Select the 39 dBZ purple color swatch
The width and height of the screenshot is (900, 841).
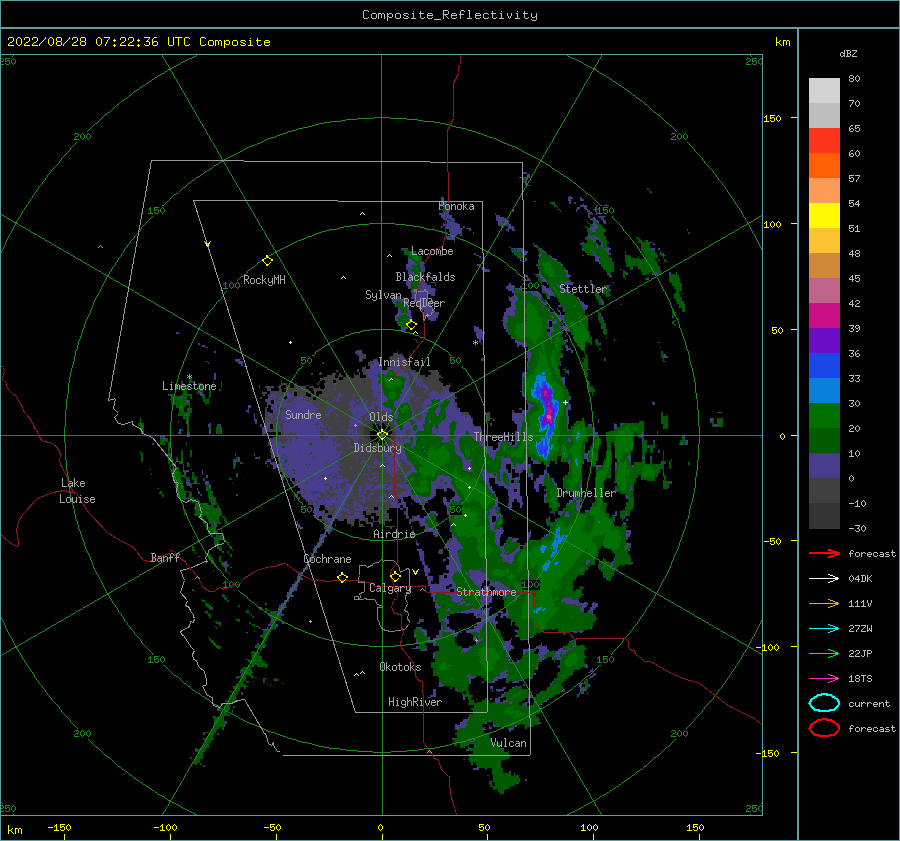824,340
